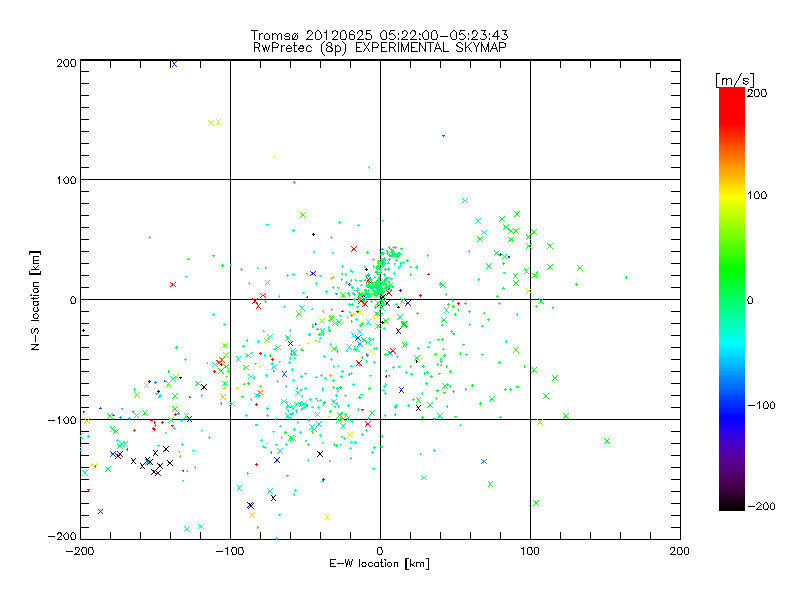Select the '200' tick on the N-S axis
Image resolution: width=800 pixels, height=600 pixels.
66,63
